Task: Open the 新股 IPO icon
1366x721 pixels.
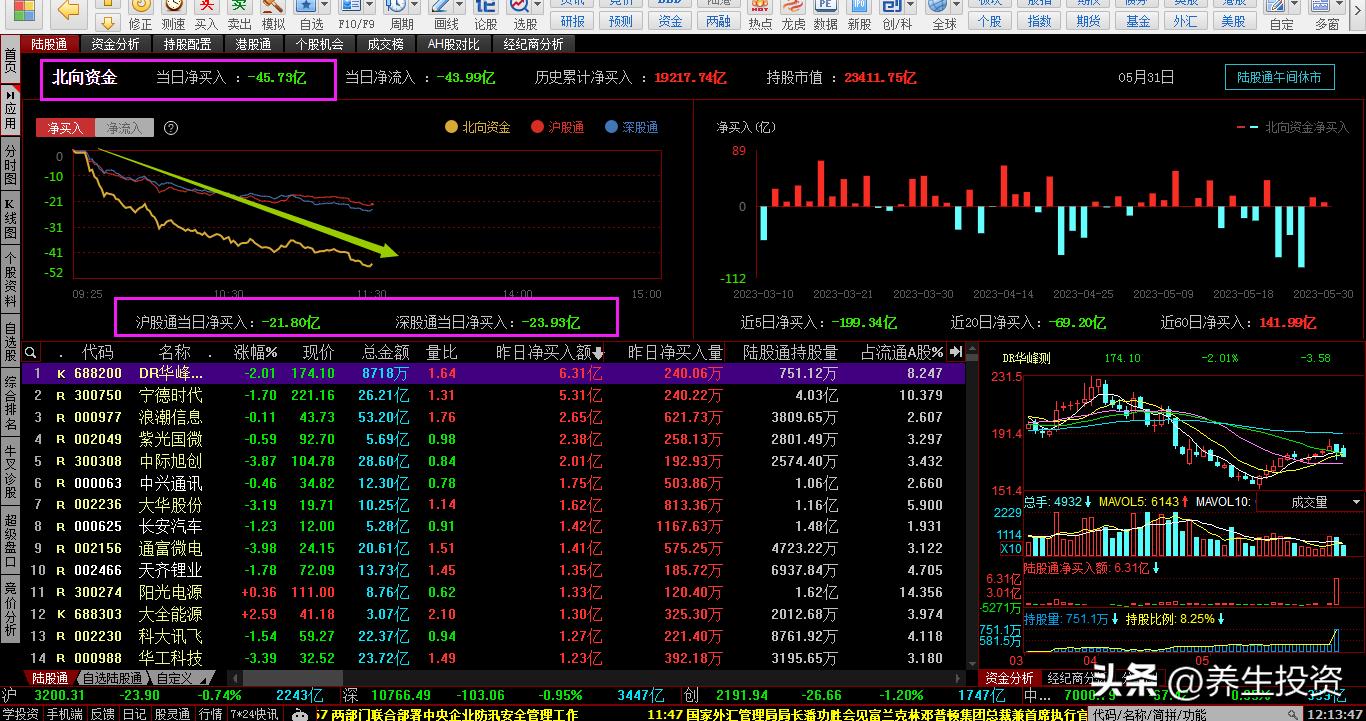Action: [x=859, y=15]
